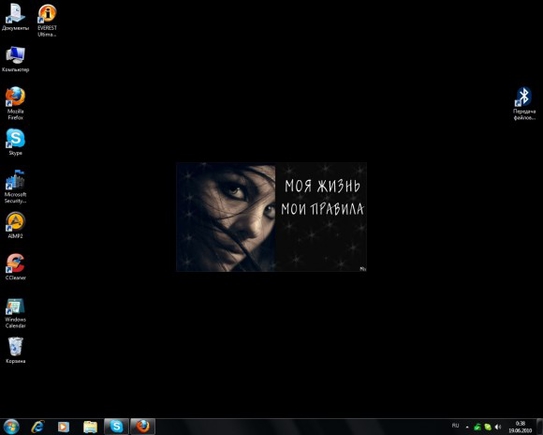Select the Skype desktop shortcut
Image resolution: width=543 pixels, height=435 pixels.
click(16, 142)
